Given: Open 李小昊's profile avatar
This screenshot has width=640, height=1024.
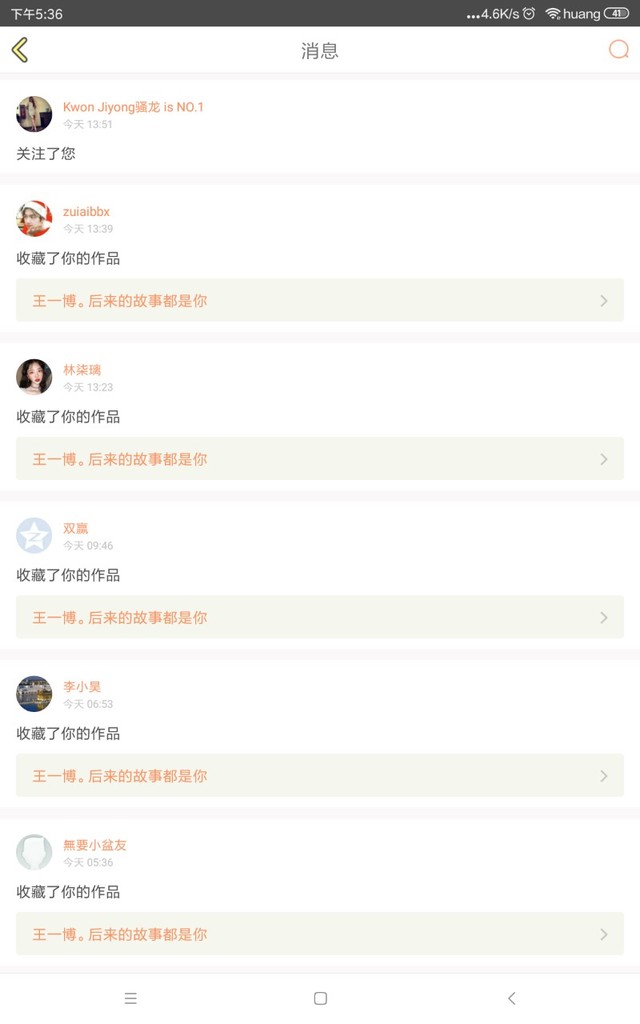Looking at the screenshot, I should [34, 694].
